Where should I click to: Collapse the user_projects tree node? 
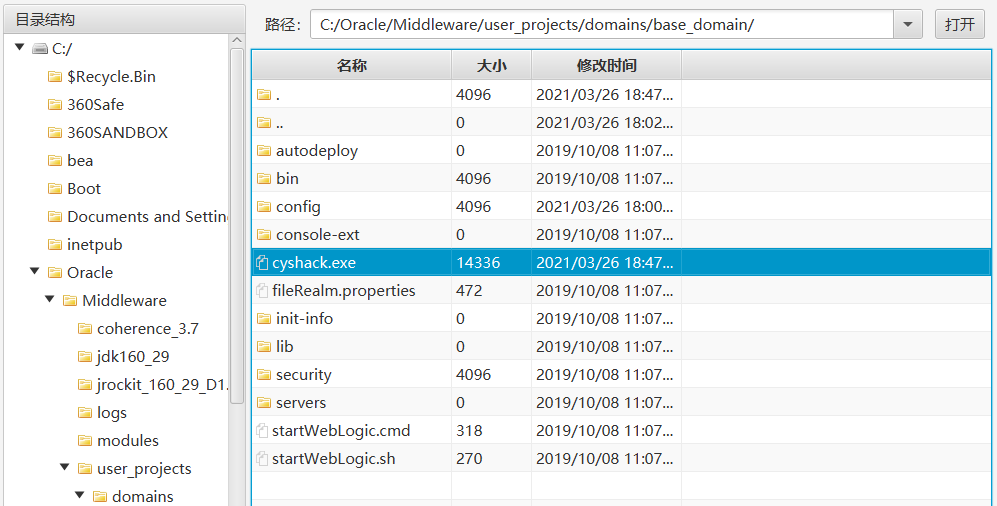click(64, 467)
